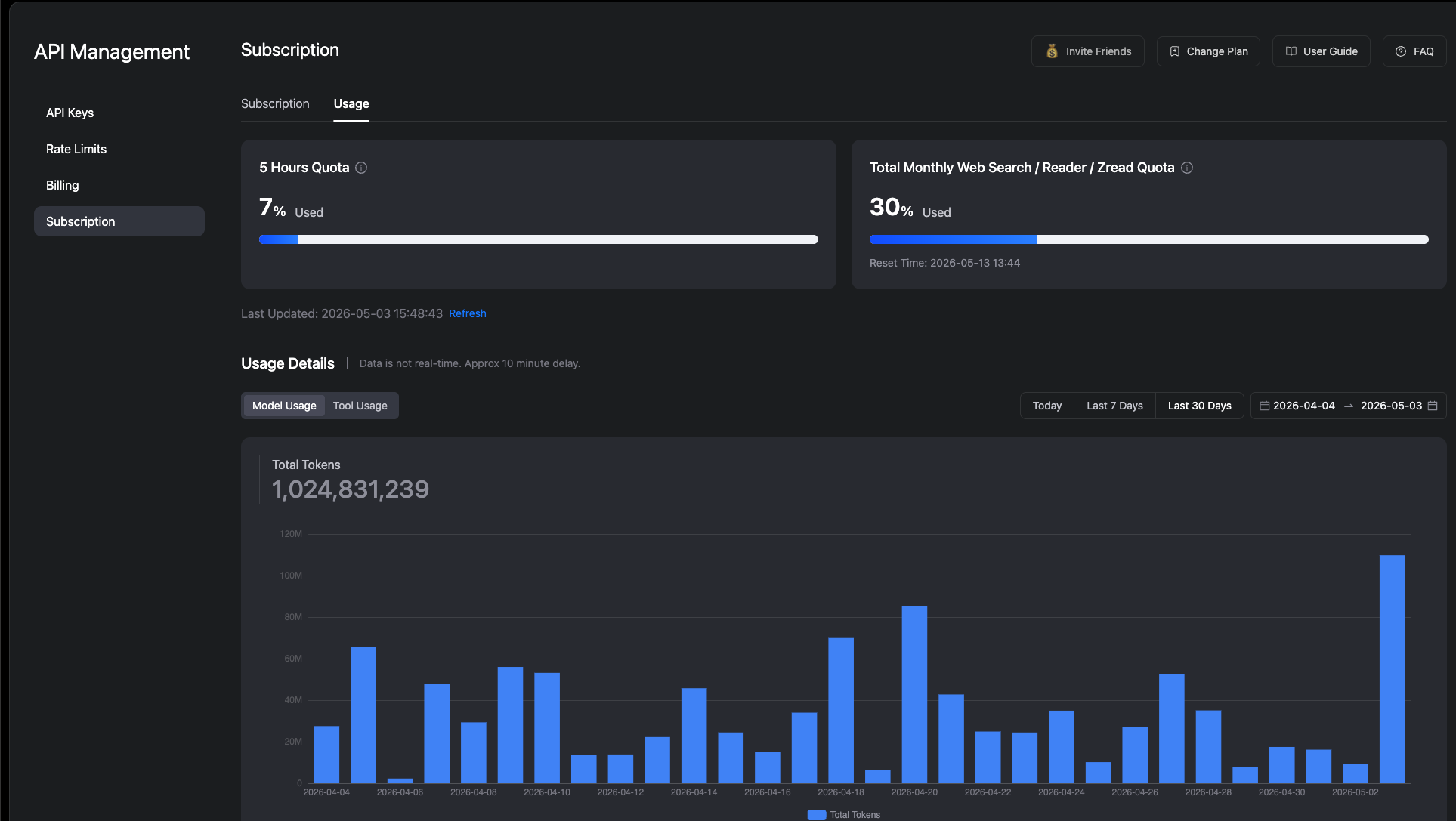The height and width of the screenshot is (821, 1456).
Task: Click the Monthly Web Search Quota progress bar
Action: 1149,239
